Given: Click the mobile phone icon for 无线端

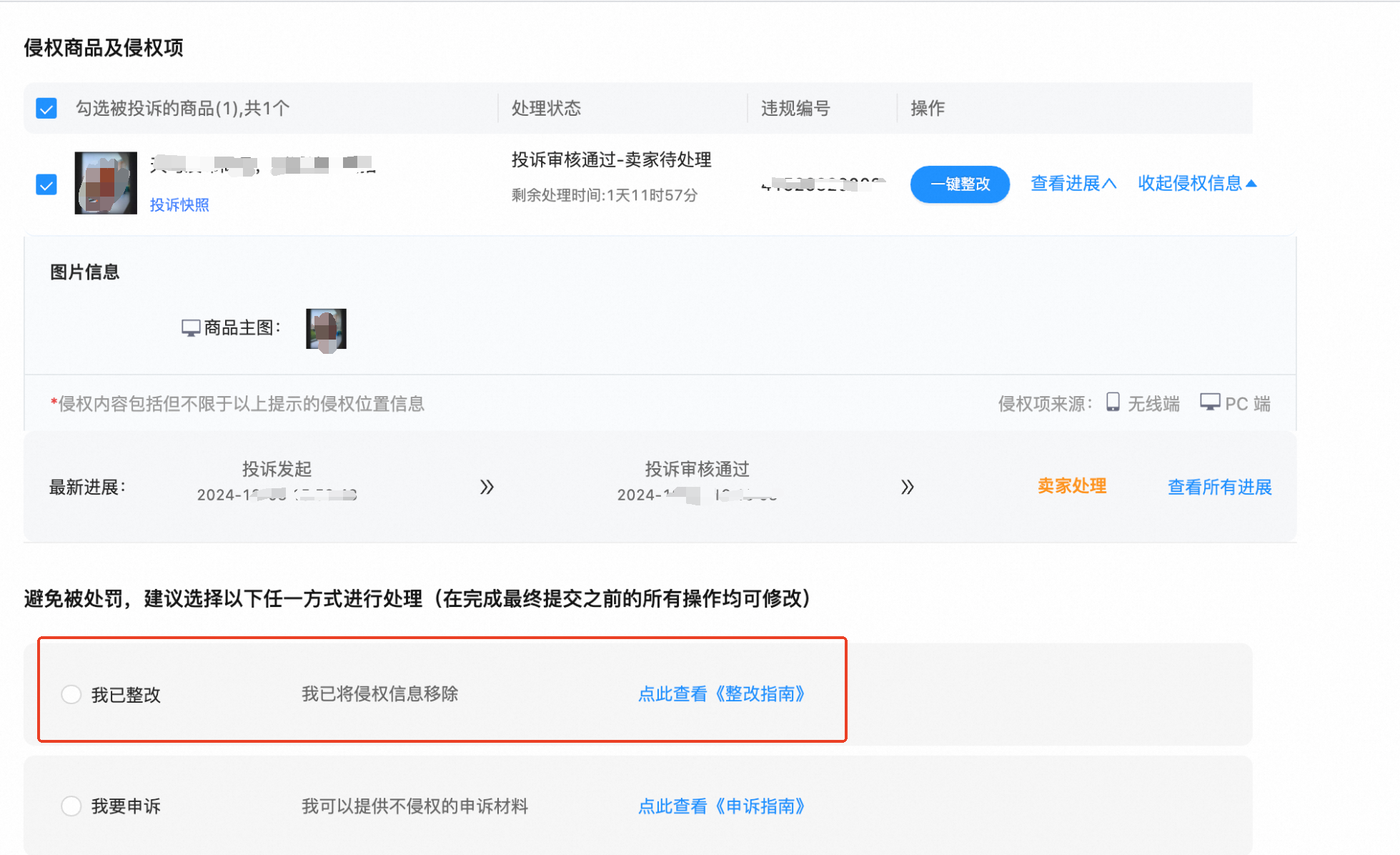Looking at the screenshot, I should tap(1113, 402).
